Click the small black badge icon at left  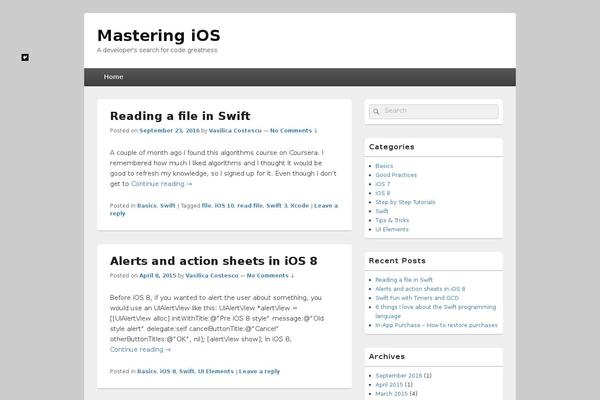25,57
